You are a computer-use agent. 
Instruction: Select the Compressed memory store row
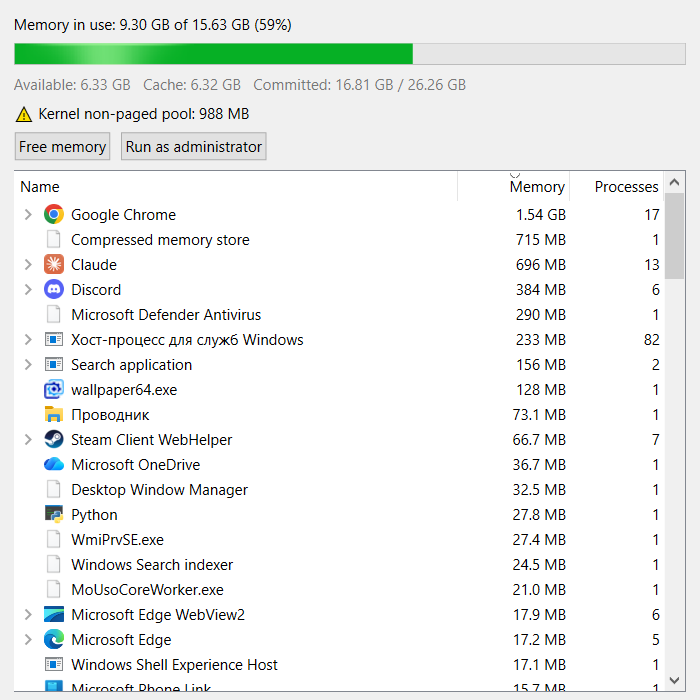coord(339,240)
